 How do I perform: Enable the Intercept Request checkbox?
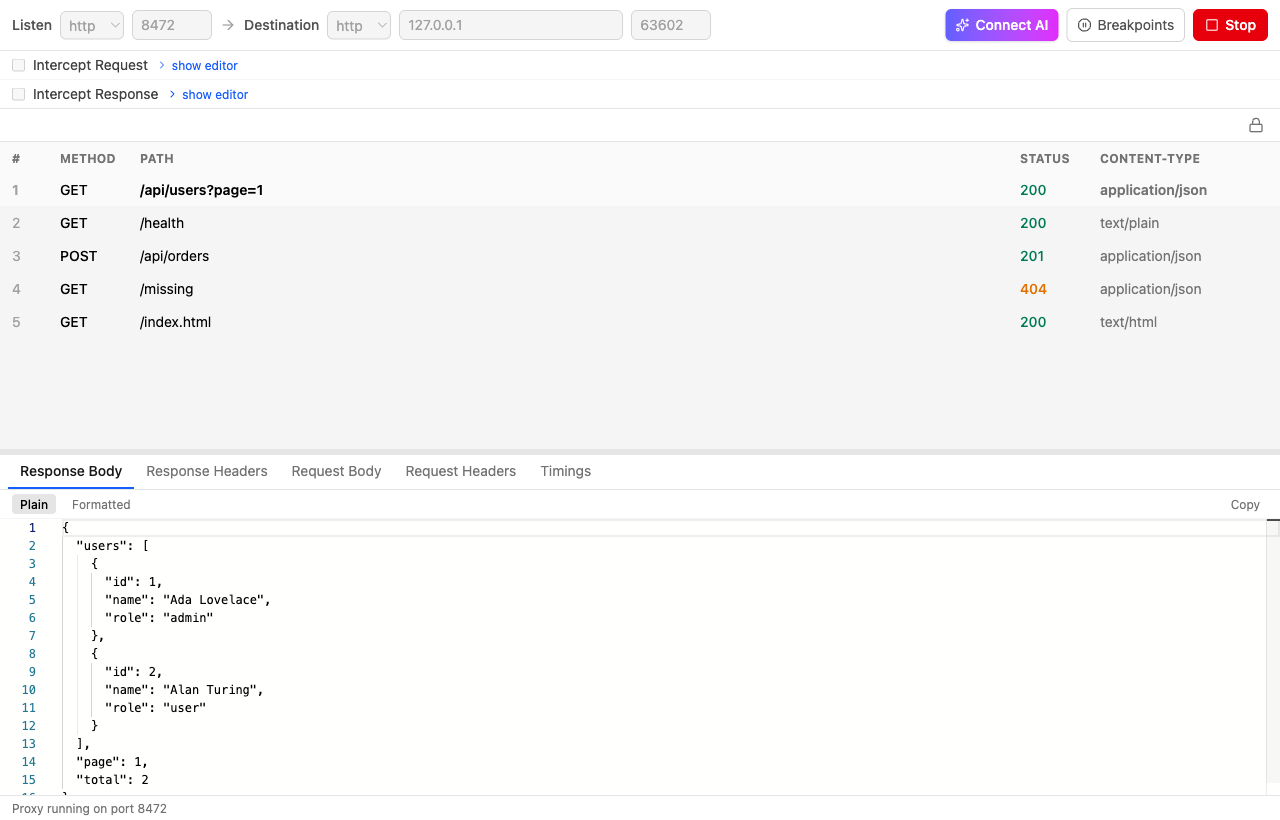18,65
